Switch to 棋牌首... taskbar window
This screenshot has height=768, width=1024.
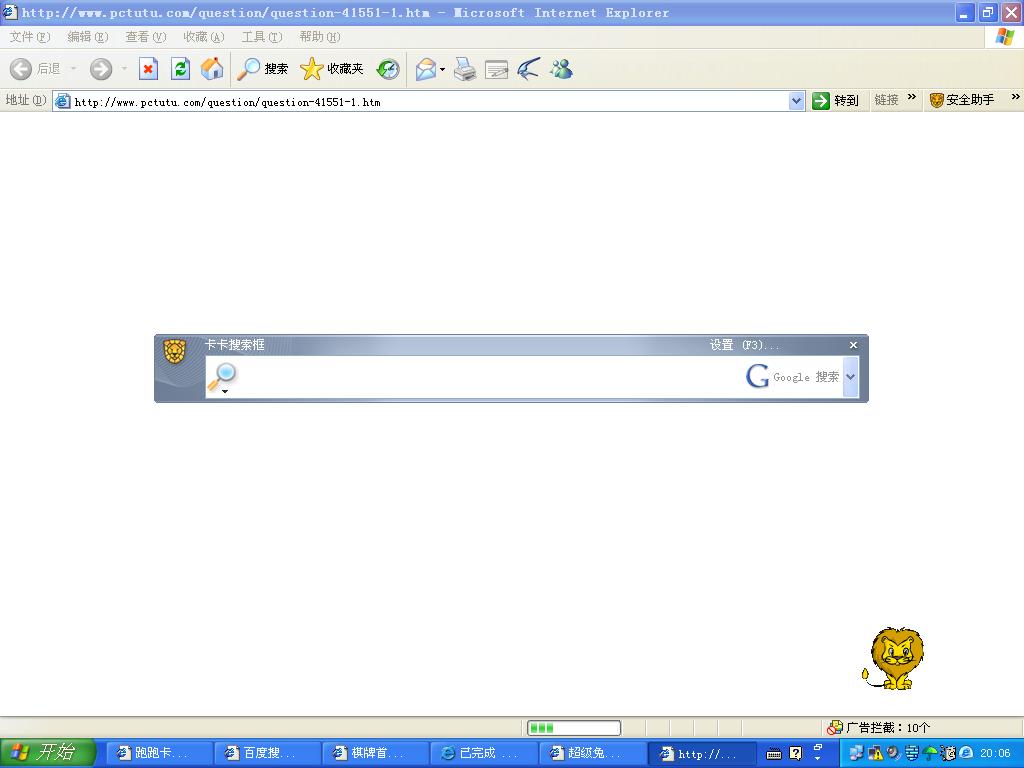[376, 753]
